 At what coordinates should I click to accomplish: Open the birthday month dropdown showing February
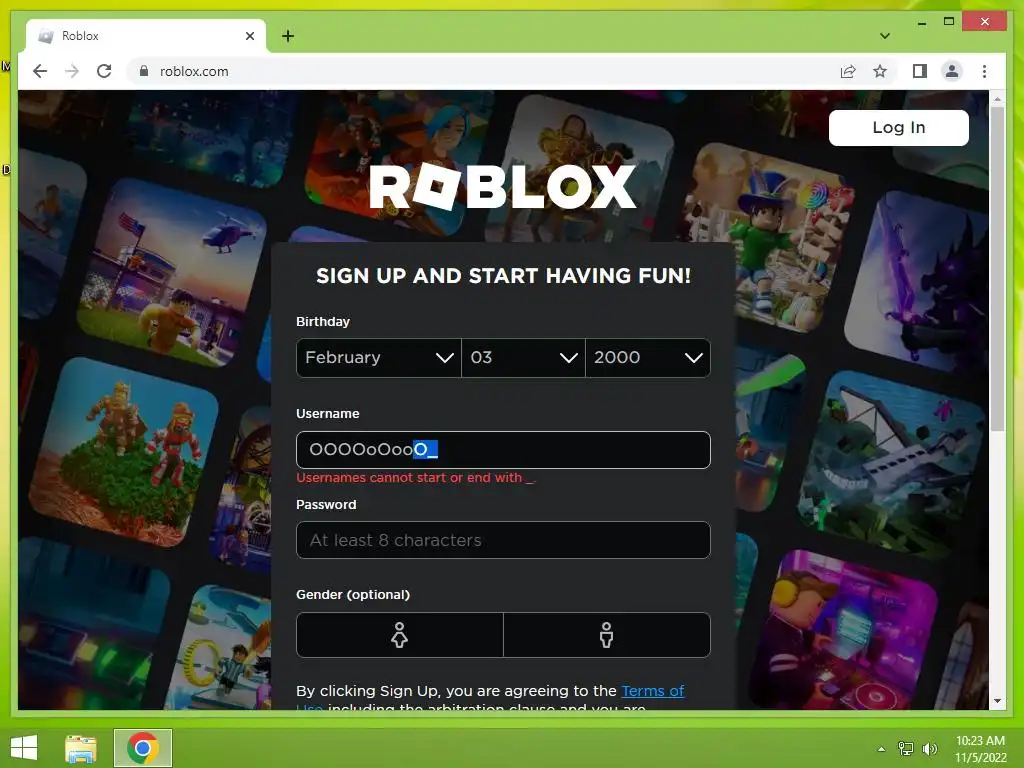tap(379, 358)
